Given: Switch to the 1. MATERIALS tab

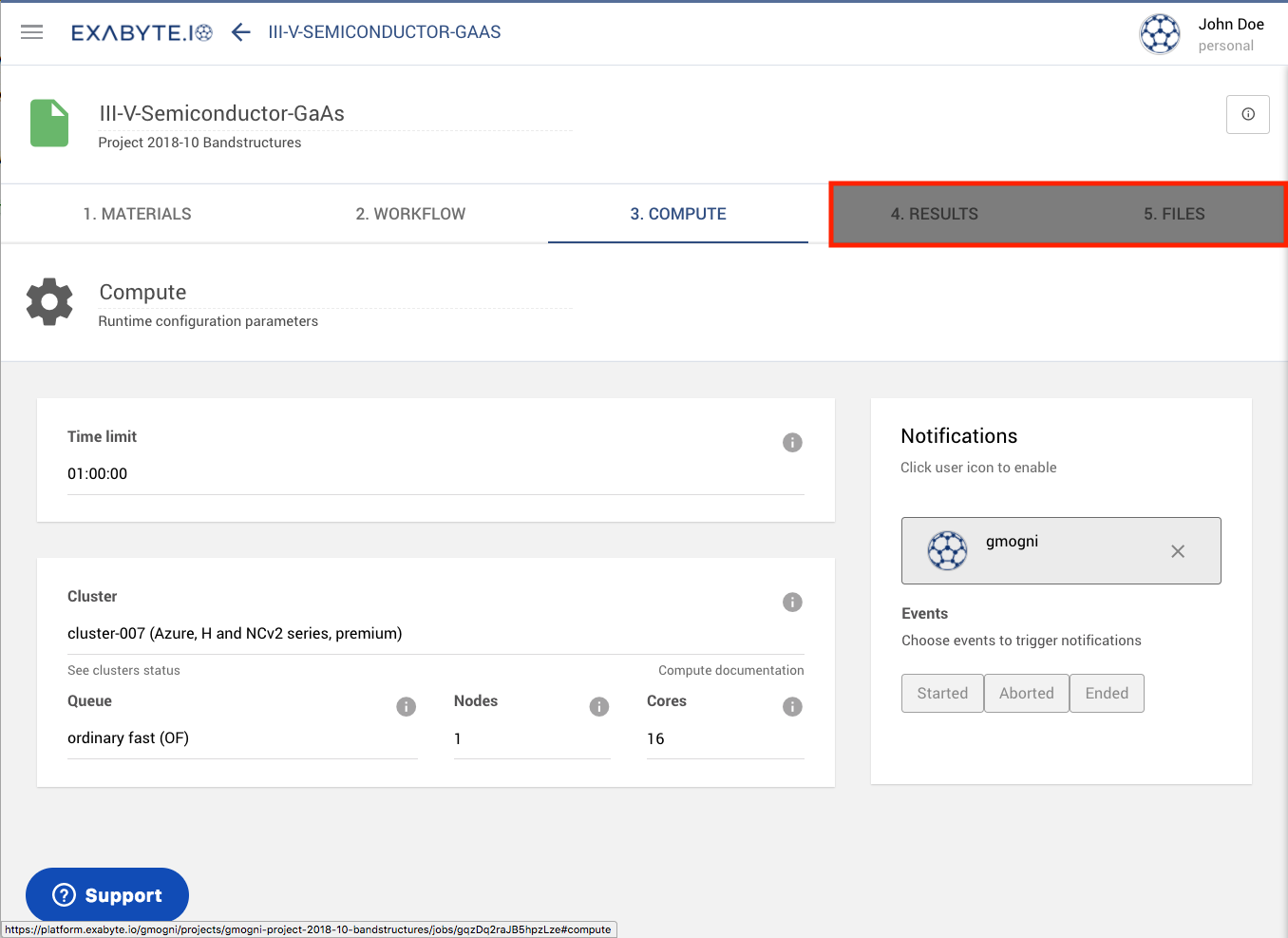Looking at the screenshot, I should pyautogui.click(x=137, y=214).
